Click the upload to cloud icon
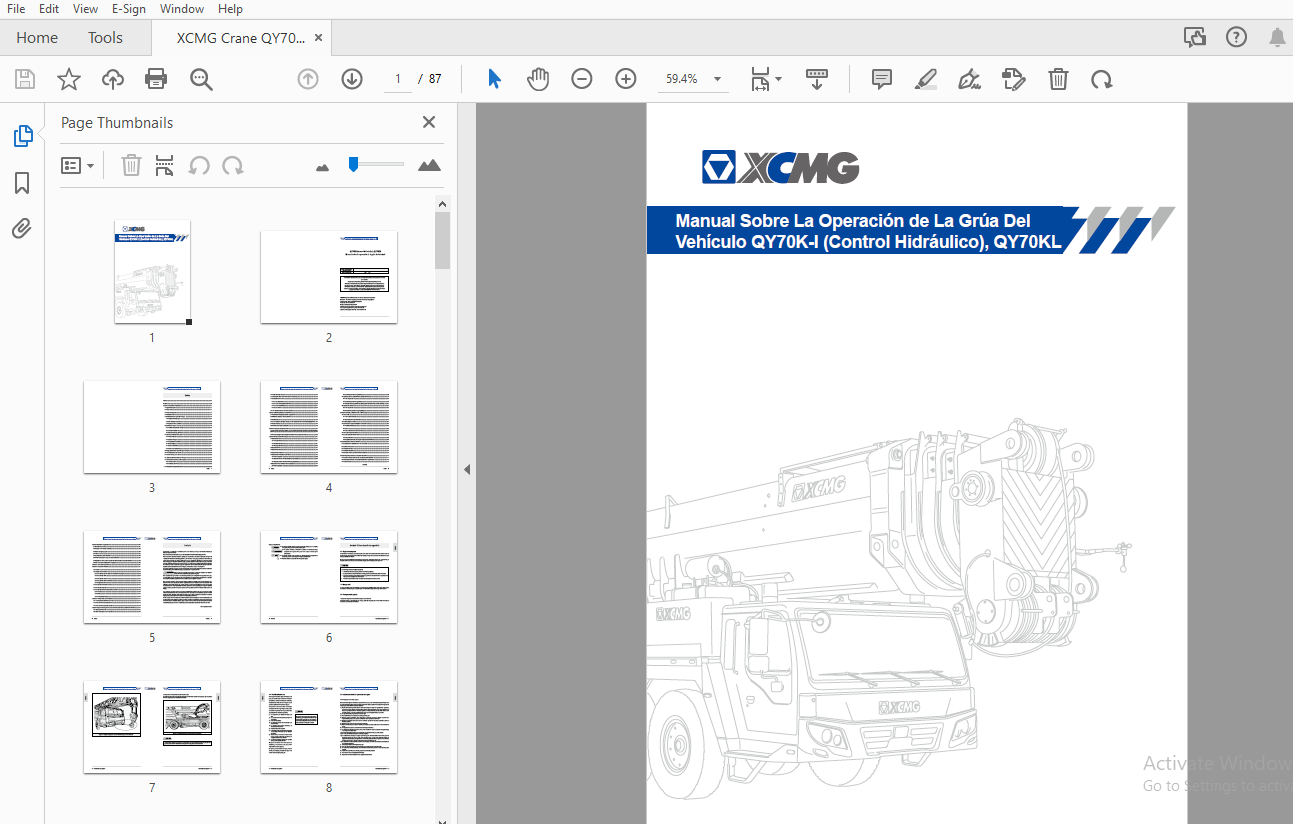 (113, 79)
